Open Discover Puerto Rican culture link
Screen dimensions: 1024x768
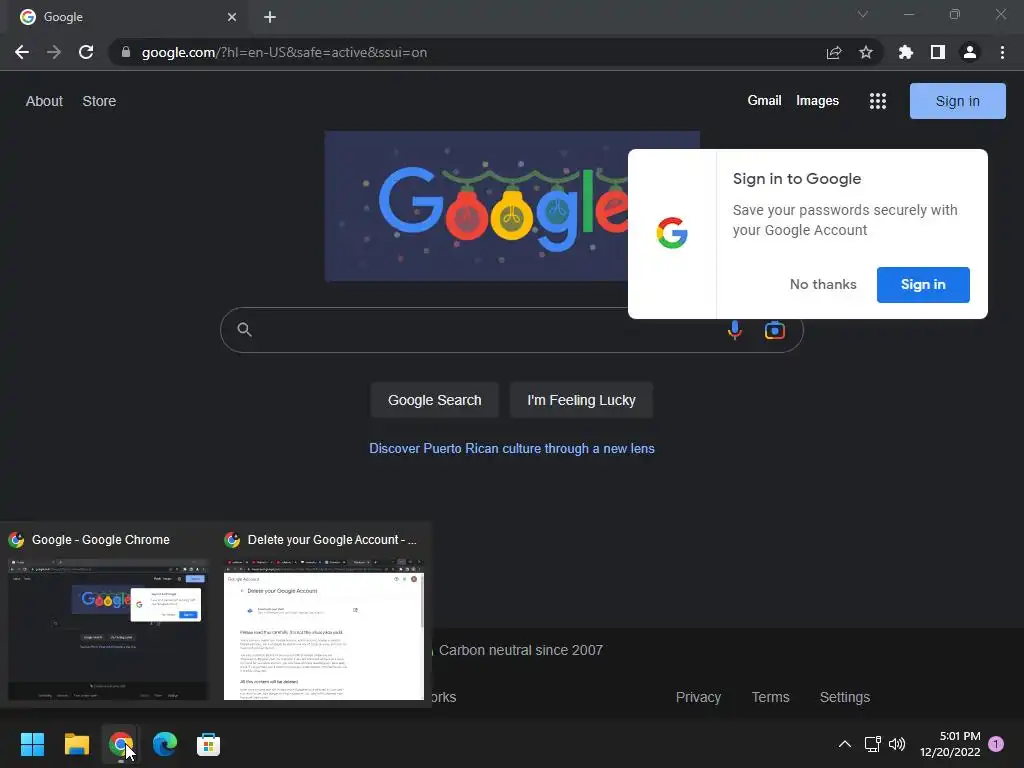pyautogui.click(x=511, y=449)
